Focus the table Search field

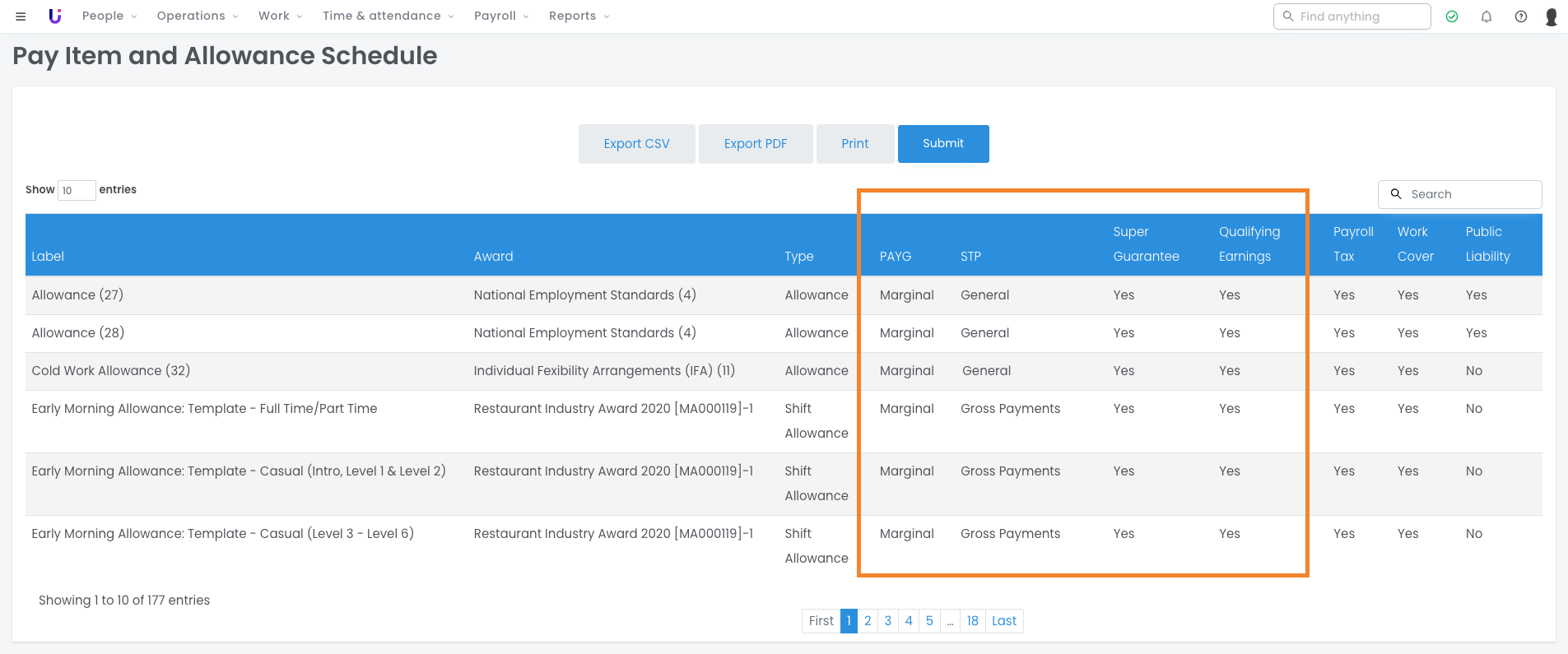tap(1459, 194)
